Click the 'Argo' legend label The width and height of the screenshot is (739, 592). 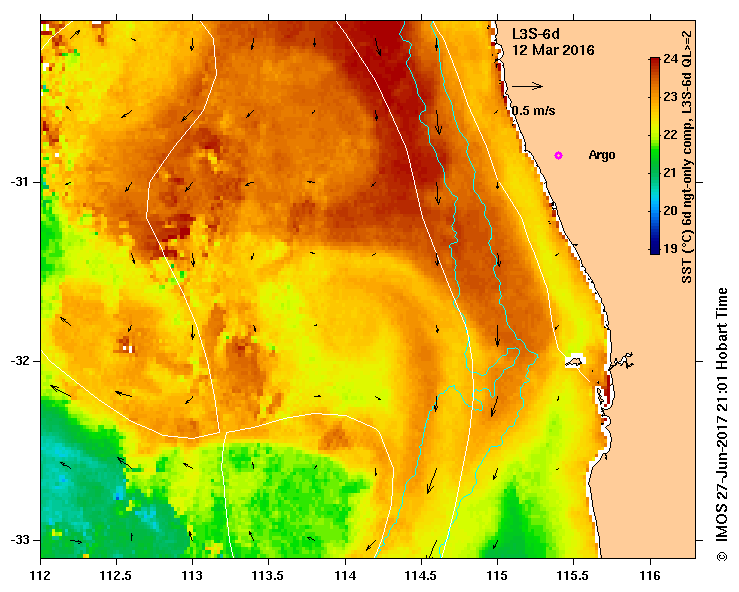click(x=602, y=155)
